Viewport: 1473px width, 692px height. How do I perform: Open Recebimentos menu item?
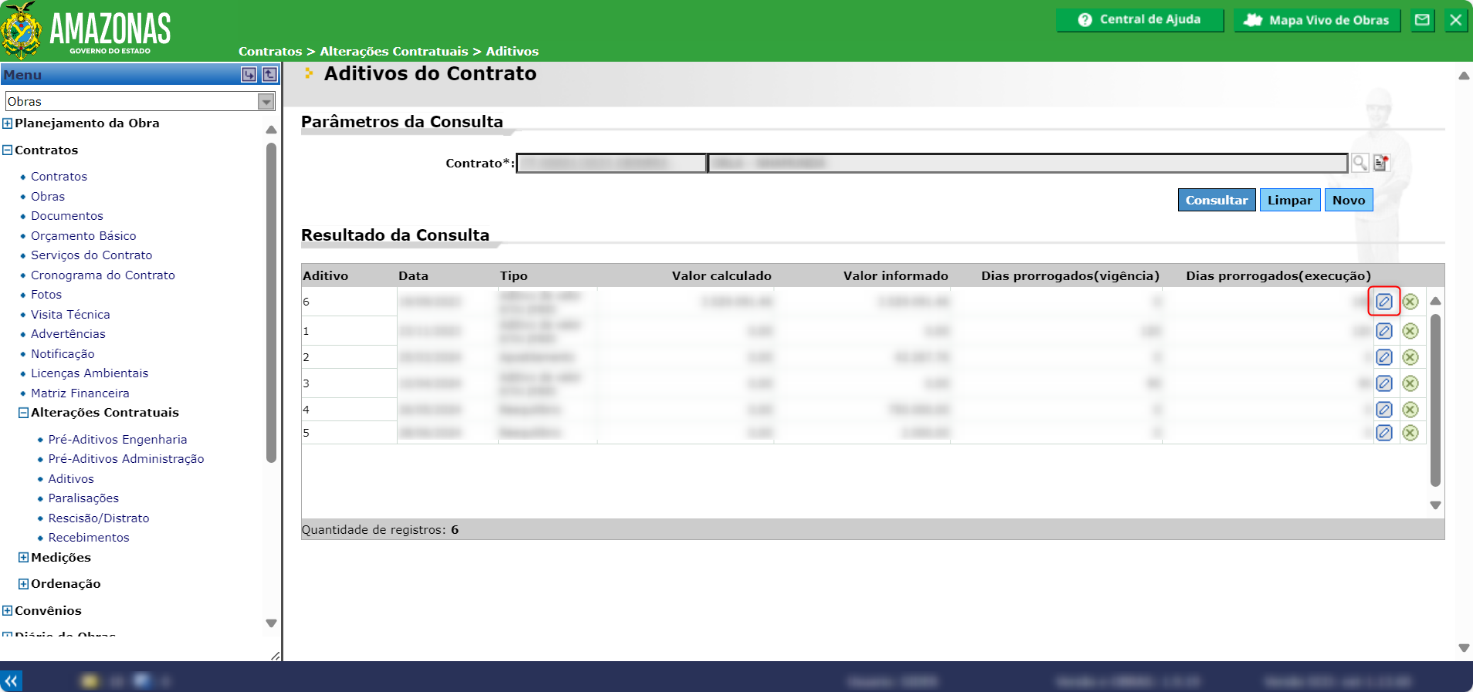[x=89, y=538]
